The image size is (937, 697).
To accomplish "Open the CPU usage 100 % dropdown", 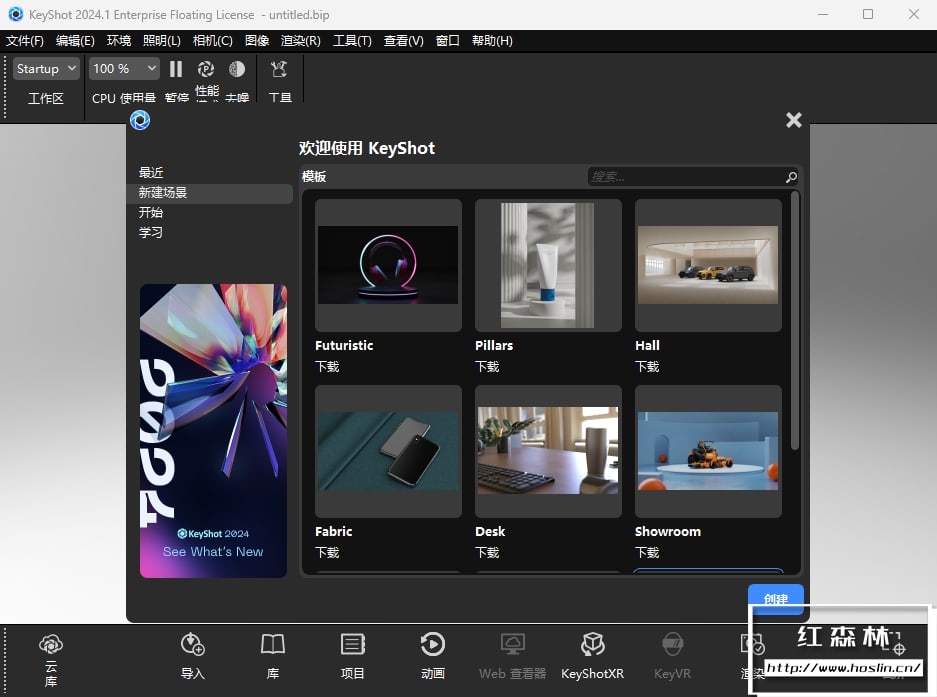I will pyautogui.click(x=124, y=69).
